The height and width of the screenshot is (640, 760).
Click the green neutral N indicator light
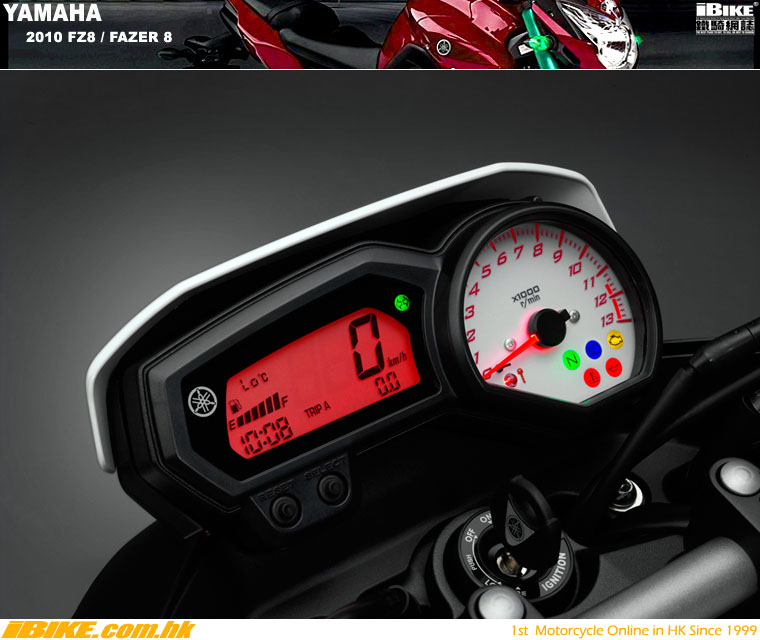click(571, 360)
